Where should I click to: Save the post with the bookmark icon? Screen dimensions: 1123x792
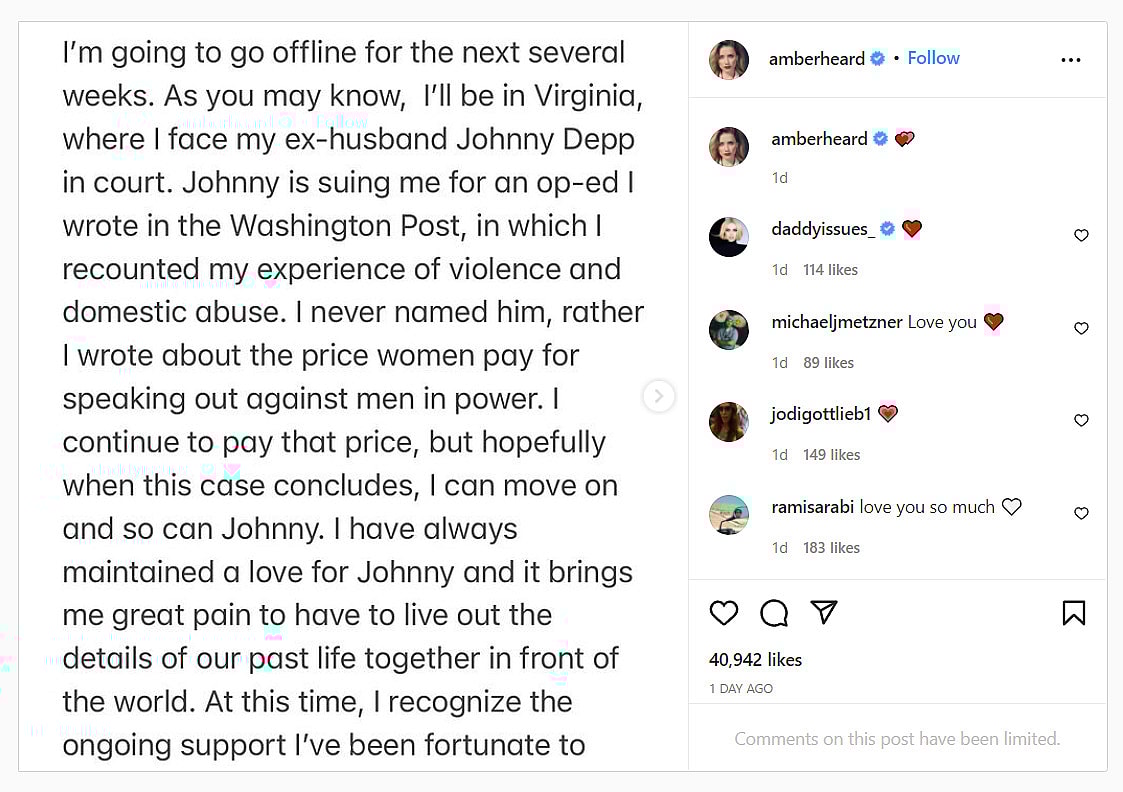[1073, 613]
